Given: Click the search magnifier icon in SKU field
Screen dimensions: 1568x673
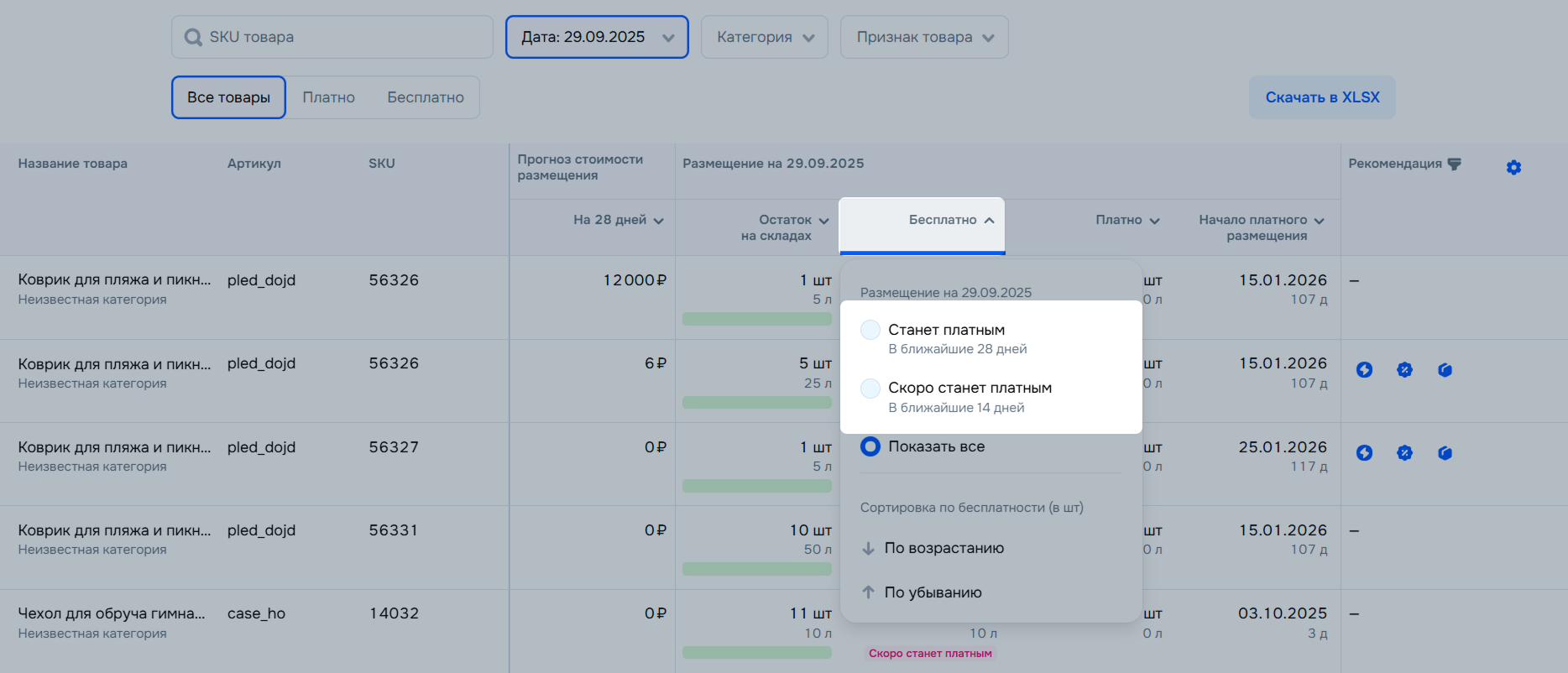Looking at the screenshot, I should point(193,38).
